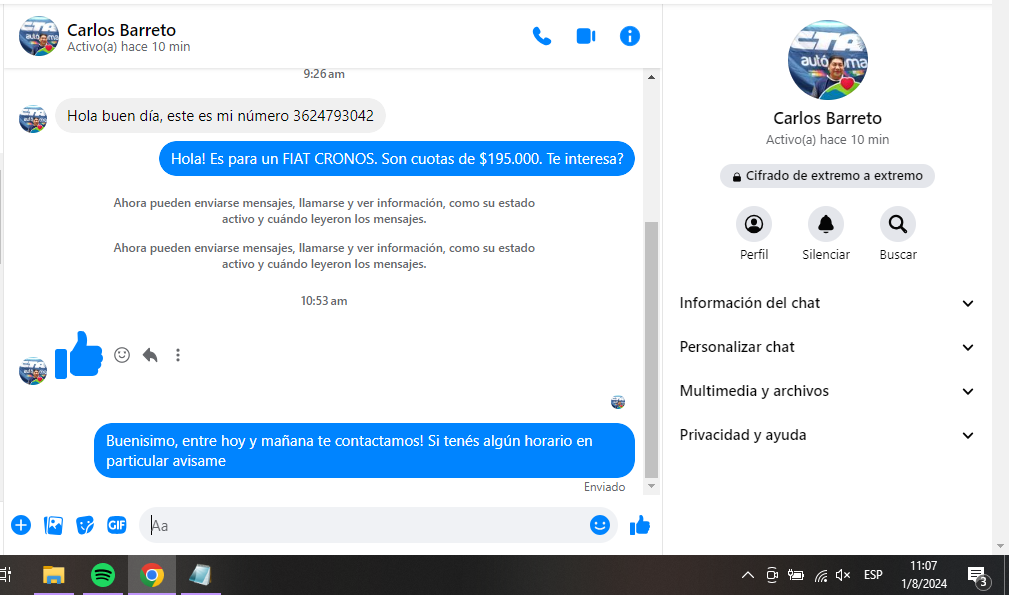This screenshot has width=1009, height=595.
Task: Open the GIF picker
Action: (117, 525)
